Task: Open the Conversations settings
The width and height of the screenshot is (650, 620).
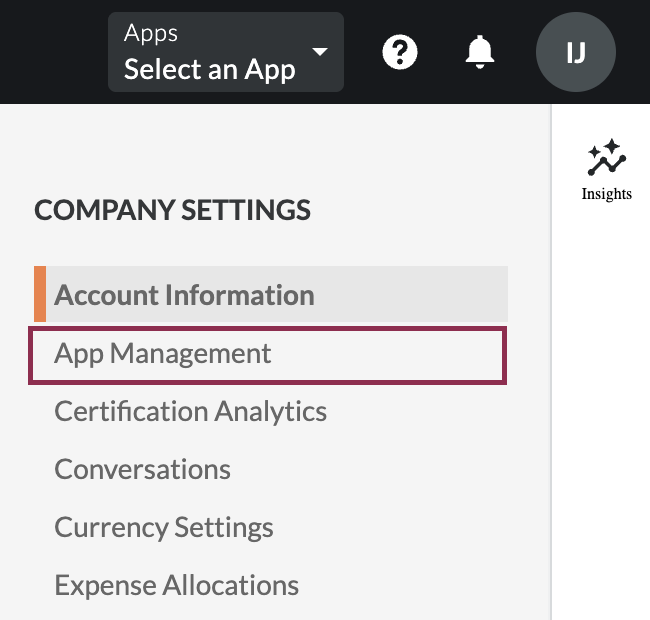Action: [x=142, y=469]
